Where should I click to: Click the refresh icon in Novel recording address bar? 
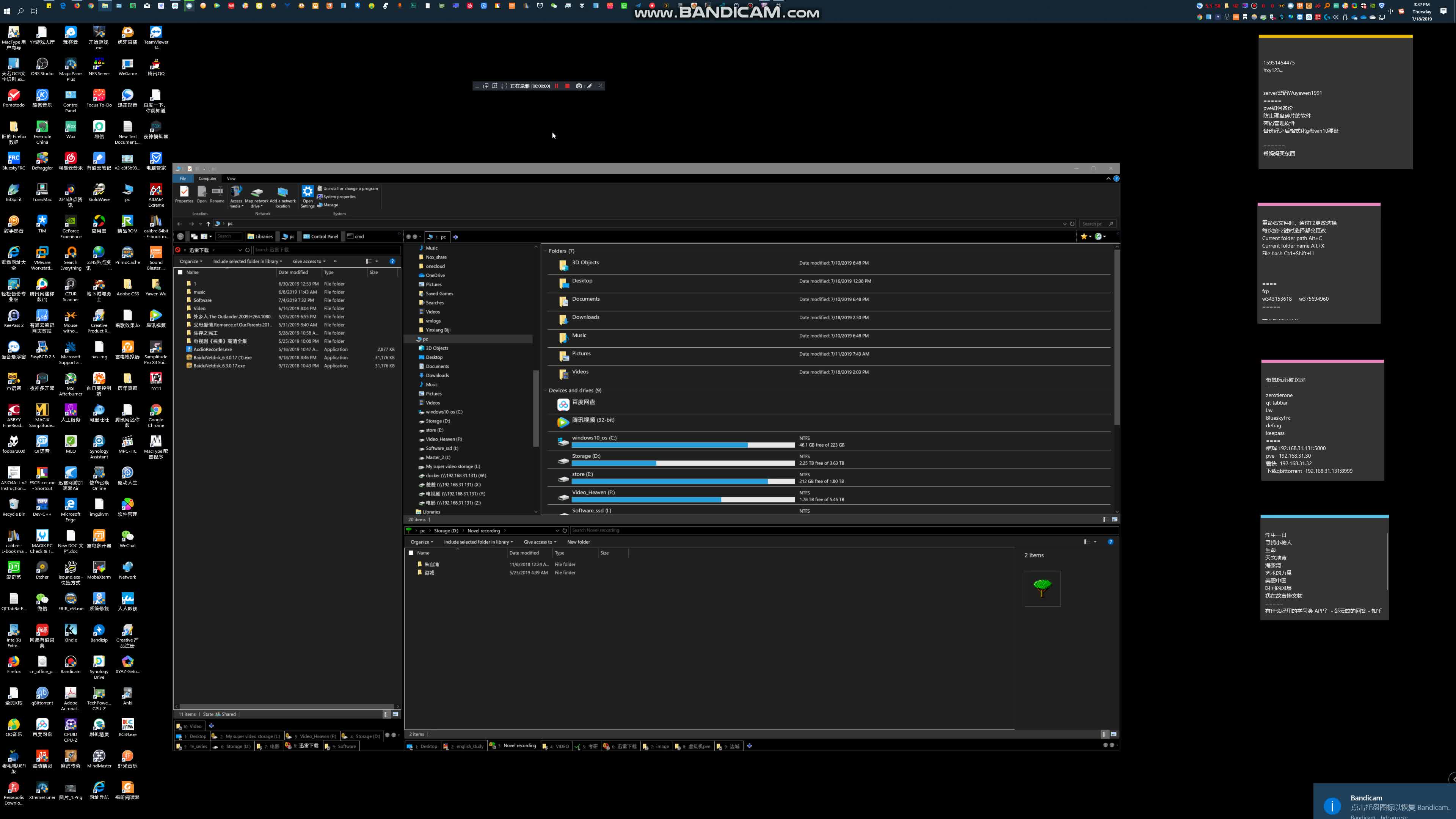[x=565, y=530]
